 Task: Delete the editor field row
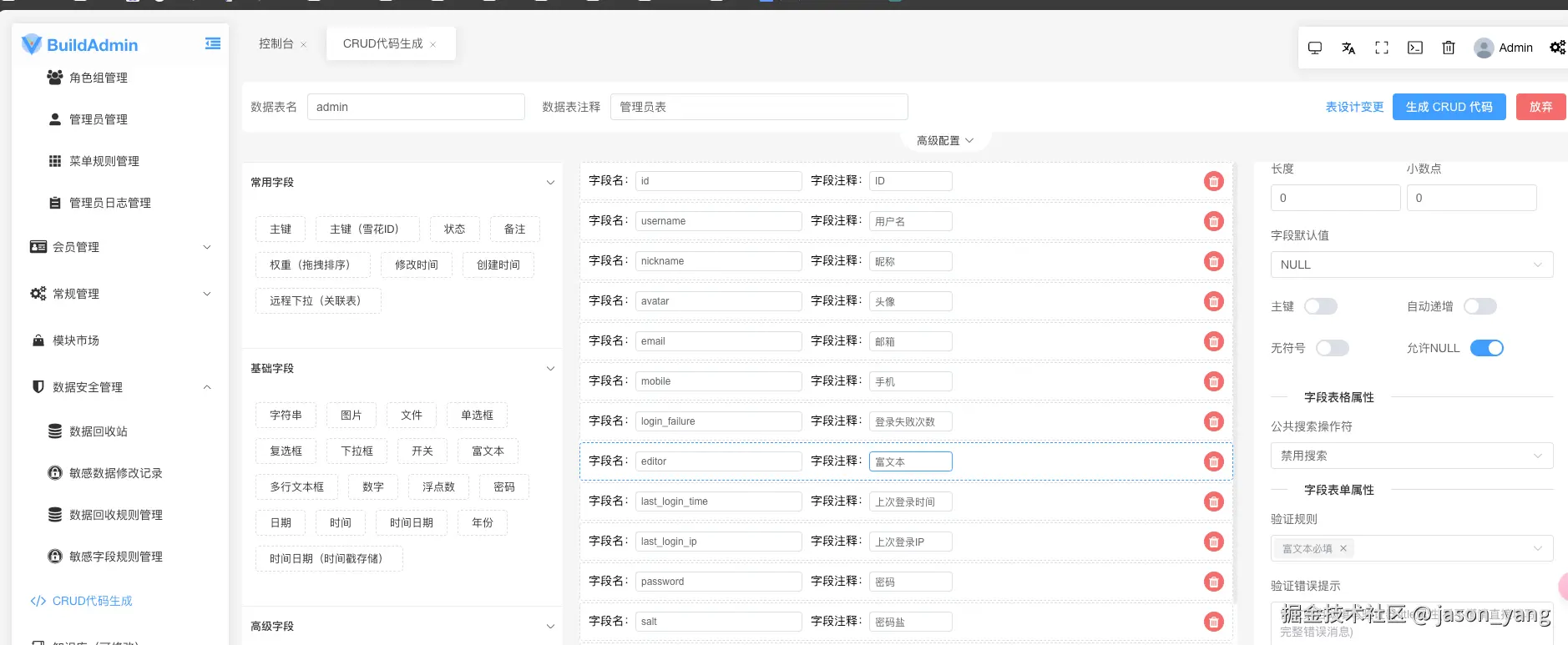point(1214,461)
